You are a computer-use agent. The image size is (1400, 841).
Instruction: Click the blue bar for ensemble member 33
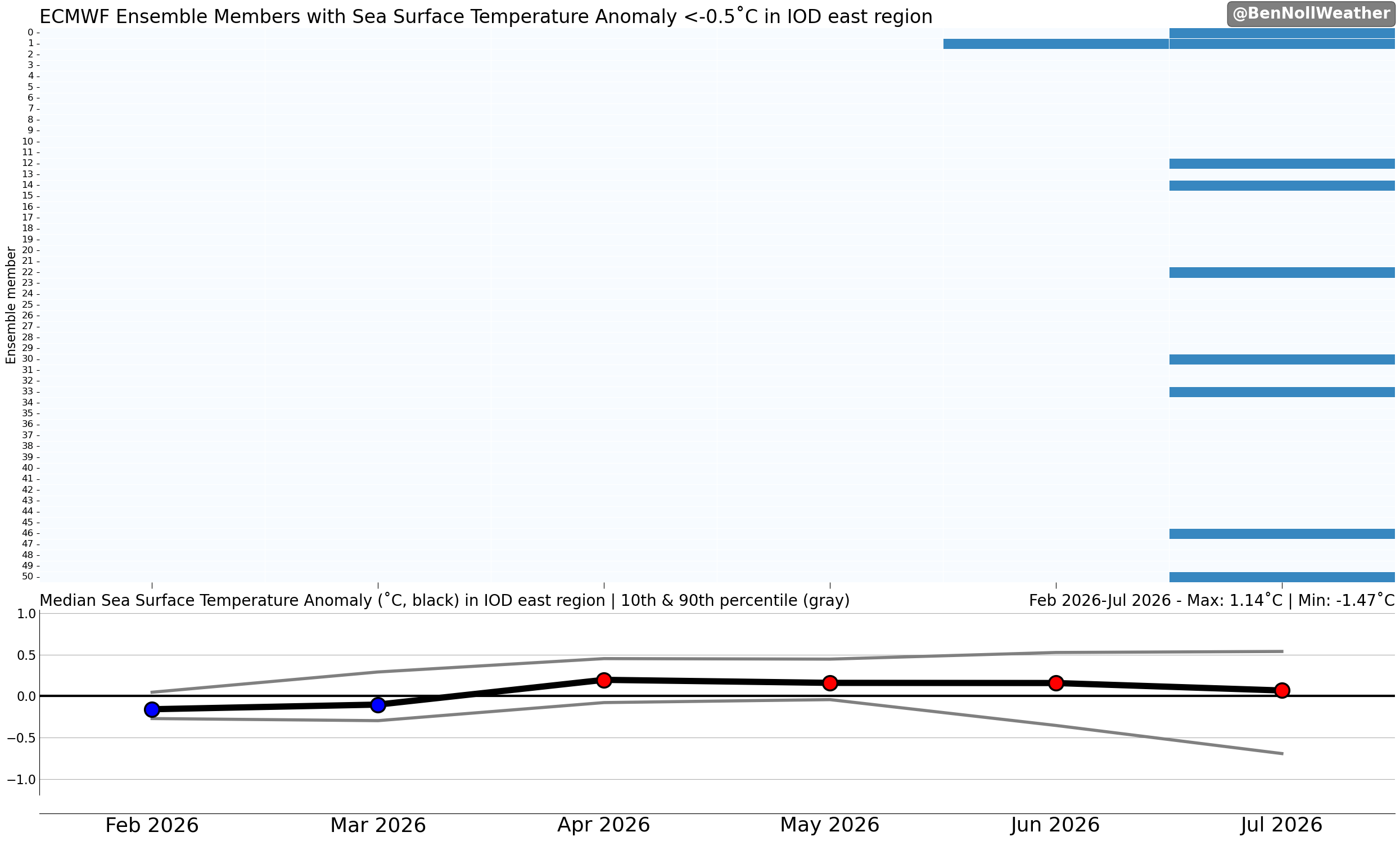(1281, 392)
